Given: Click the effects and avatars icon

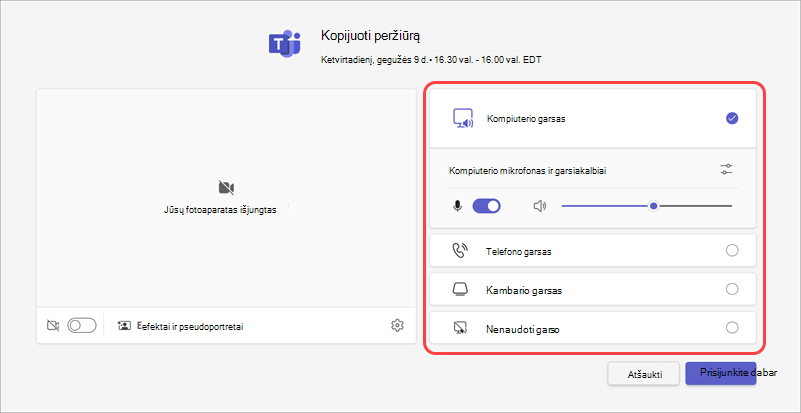Looking at the screenshot, I should point(125,326).
